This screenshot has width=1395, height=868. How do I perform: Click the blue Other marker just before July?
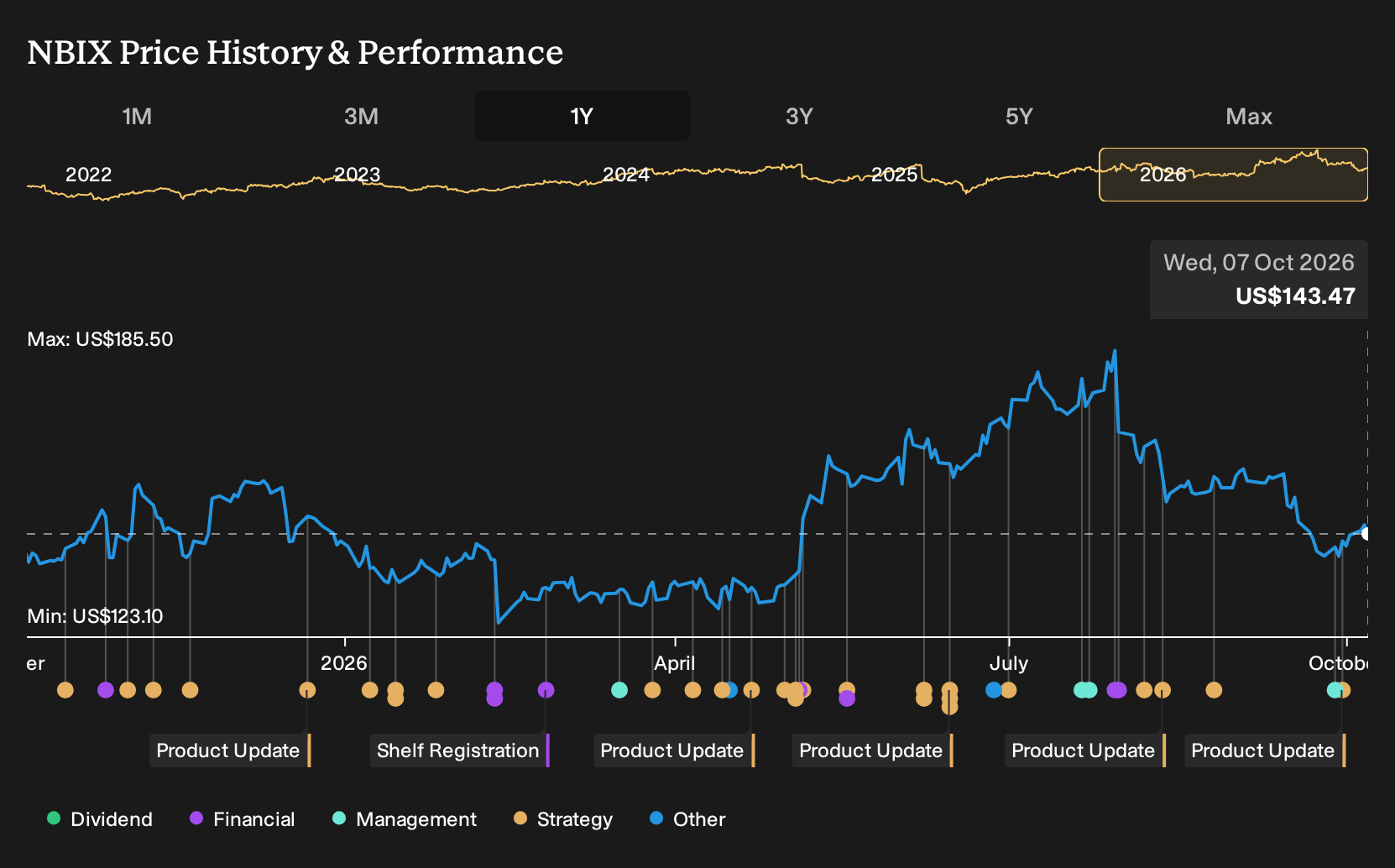pos(994,690)
